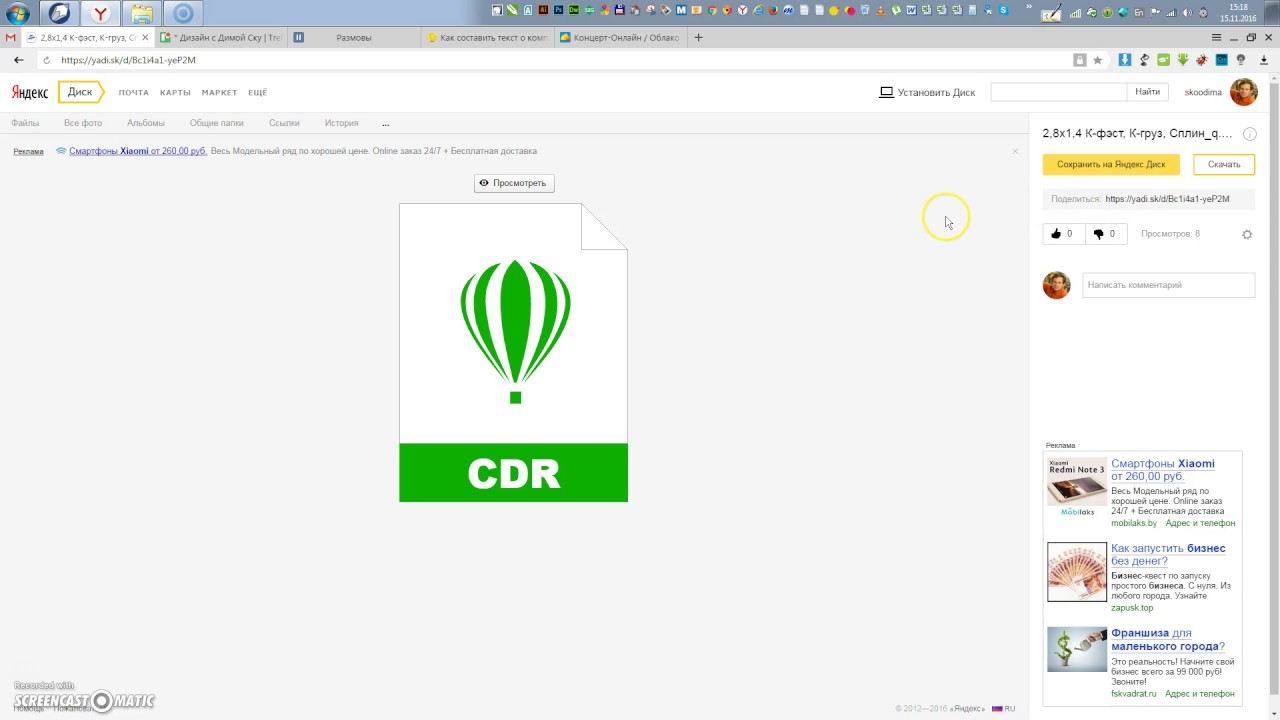
Task: Open Франшиза для маленького города ad
Action: pos(1168,639)
